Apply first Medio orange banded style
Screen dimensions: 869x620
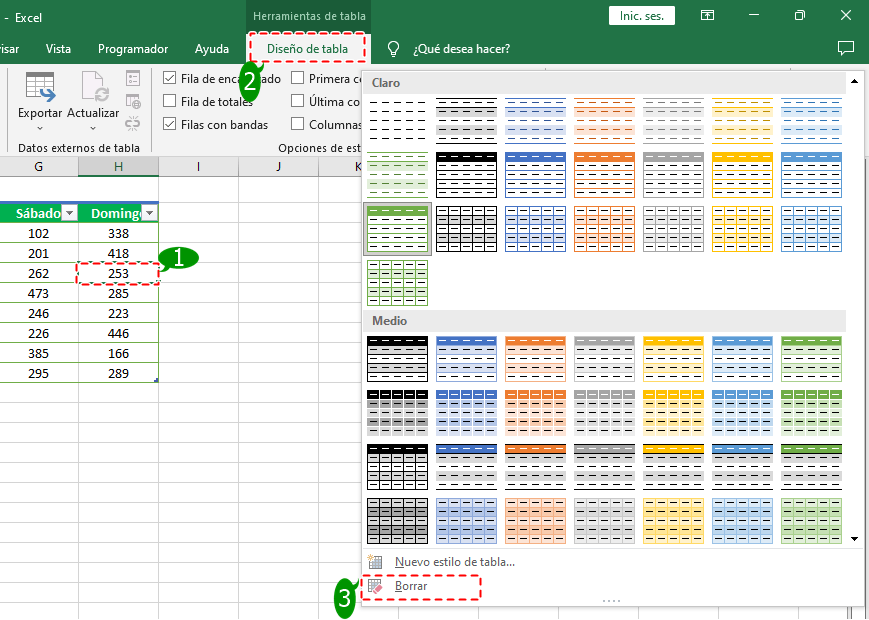(x=535, y=359)
